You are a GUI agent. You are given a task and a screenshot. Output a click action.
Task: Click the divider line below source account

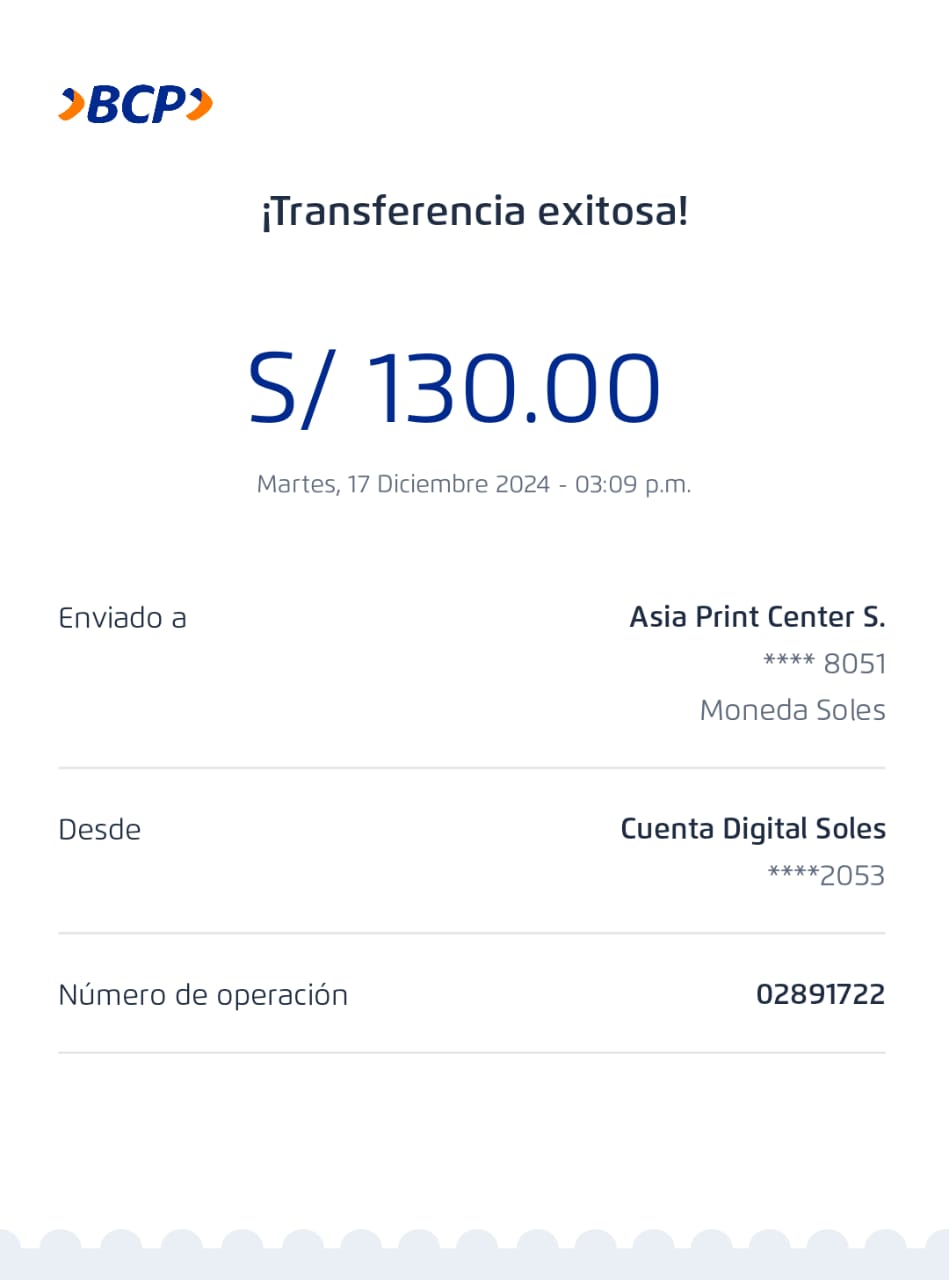point(471,933)
